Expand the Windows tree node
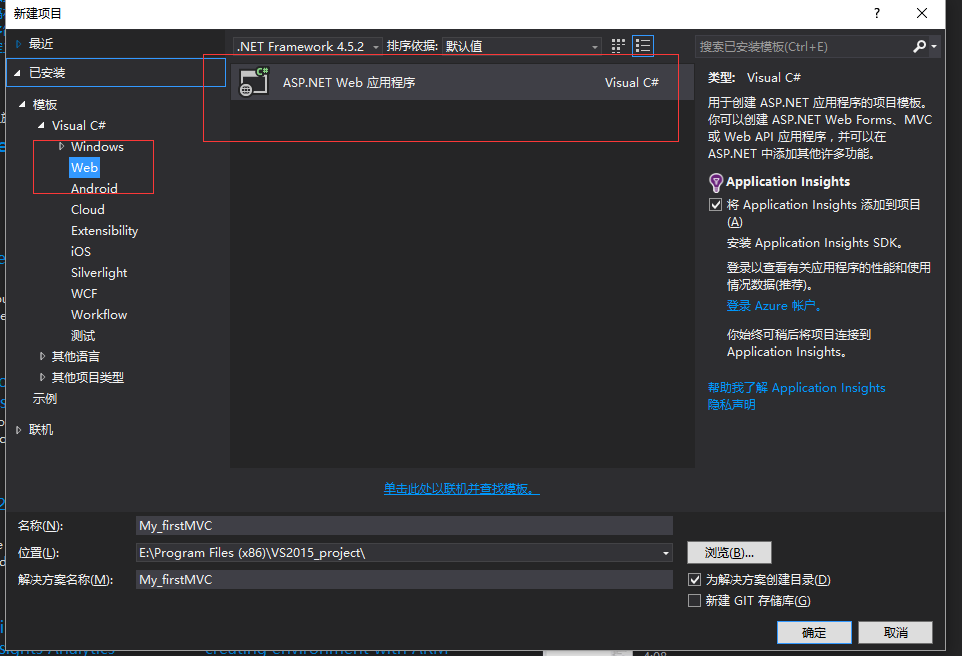Viewport: 962px width, 656px height. tap(61, 146)
